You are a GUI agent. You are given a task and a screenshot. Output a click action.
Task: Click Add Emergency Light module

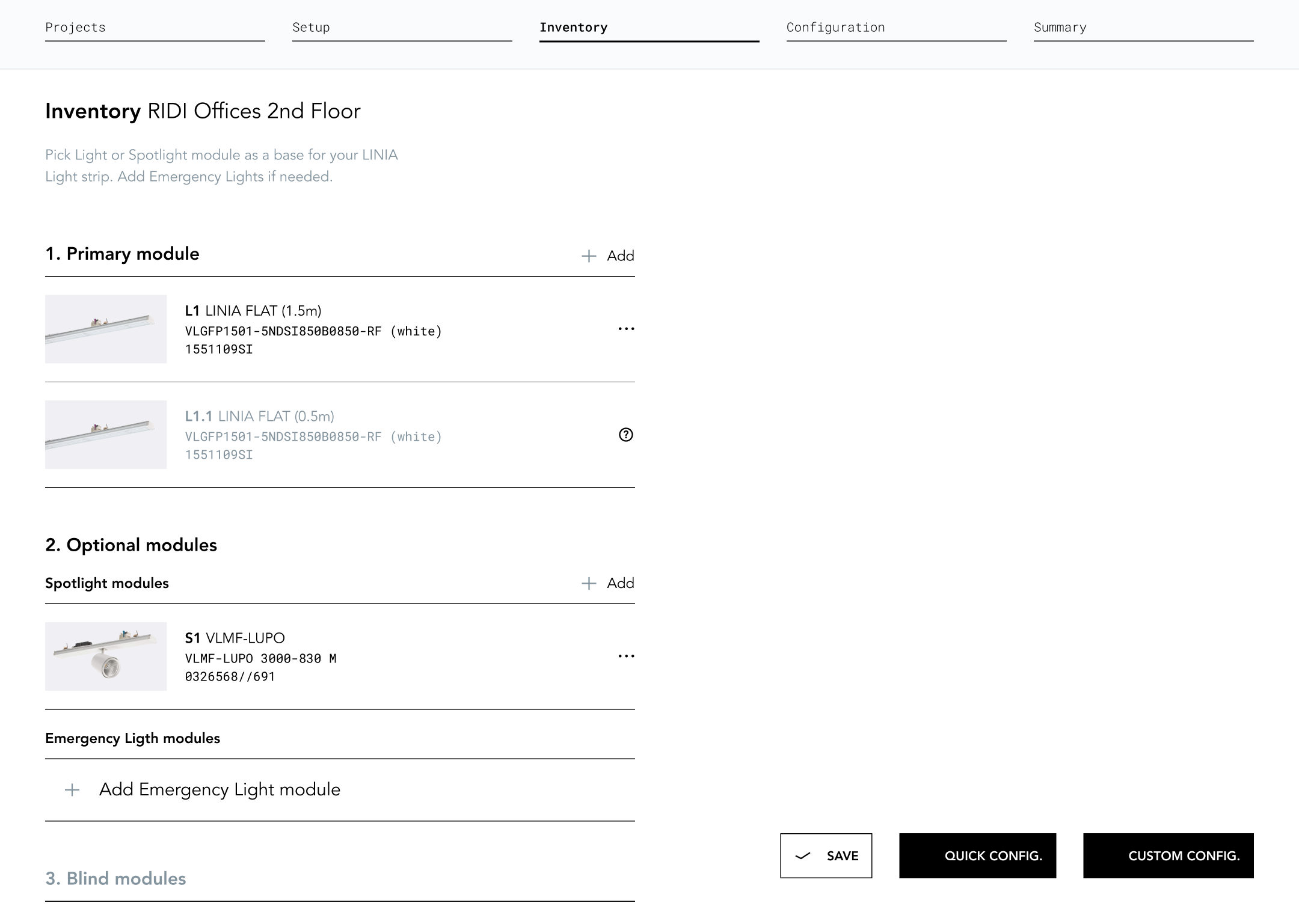pos(340,789)
